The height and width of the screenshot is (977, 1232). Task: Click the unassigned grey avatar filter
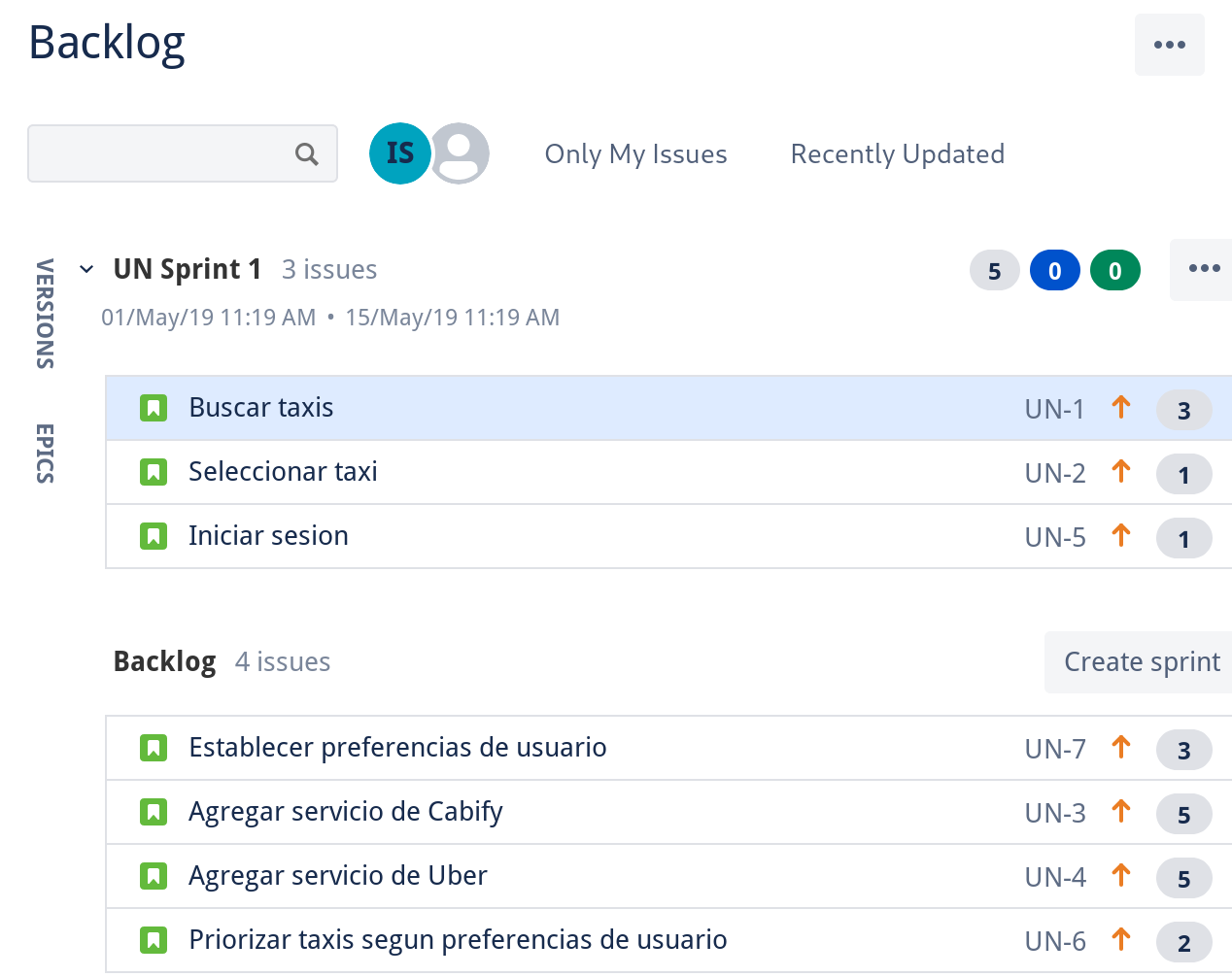(461, 153)
